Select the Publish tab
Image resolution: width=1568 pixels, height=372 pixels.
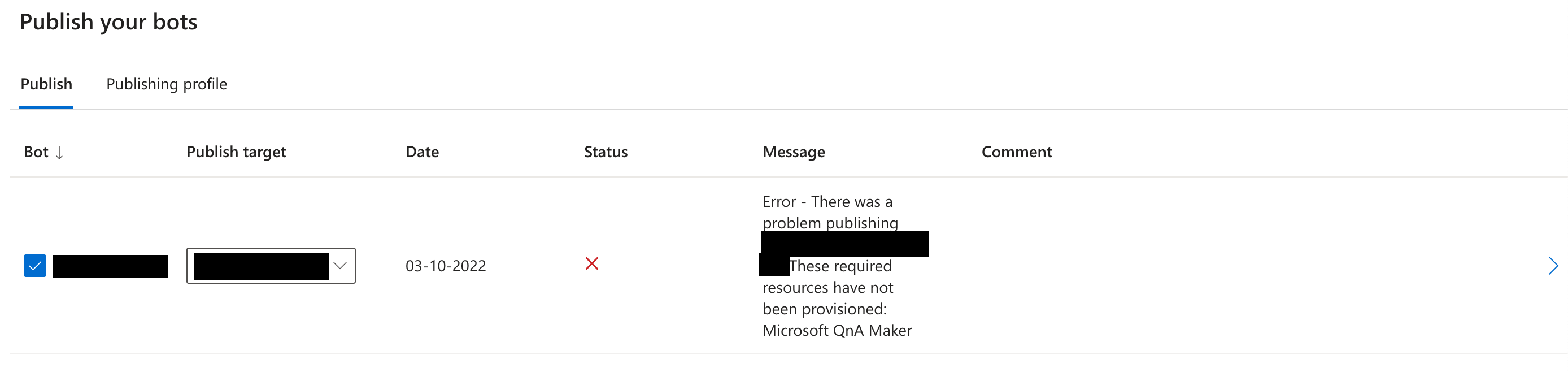(x=46, y=84)
